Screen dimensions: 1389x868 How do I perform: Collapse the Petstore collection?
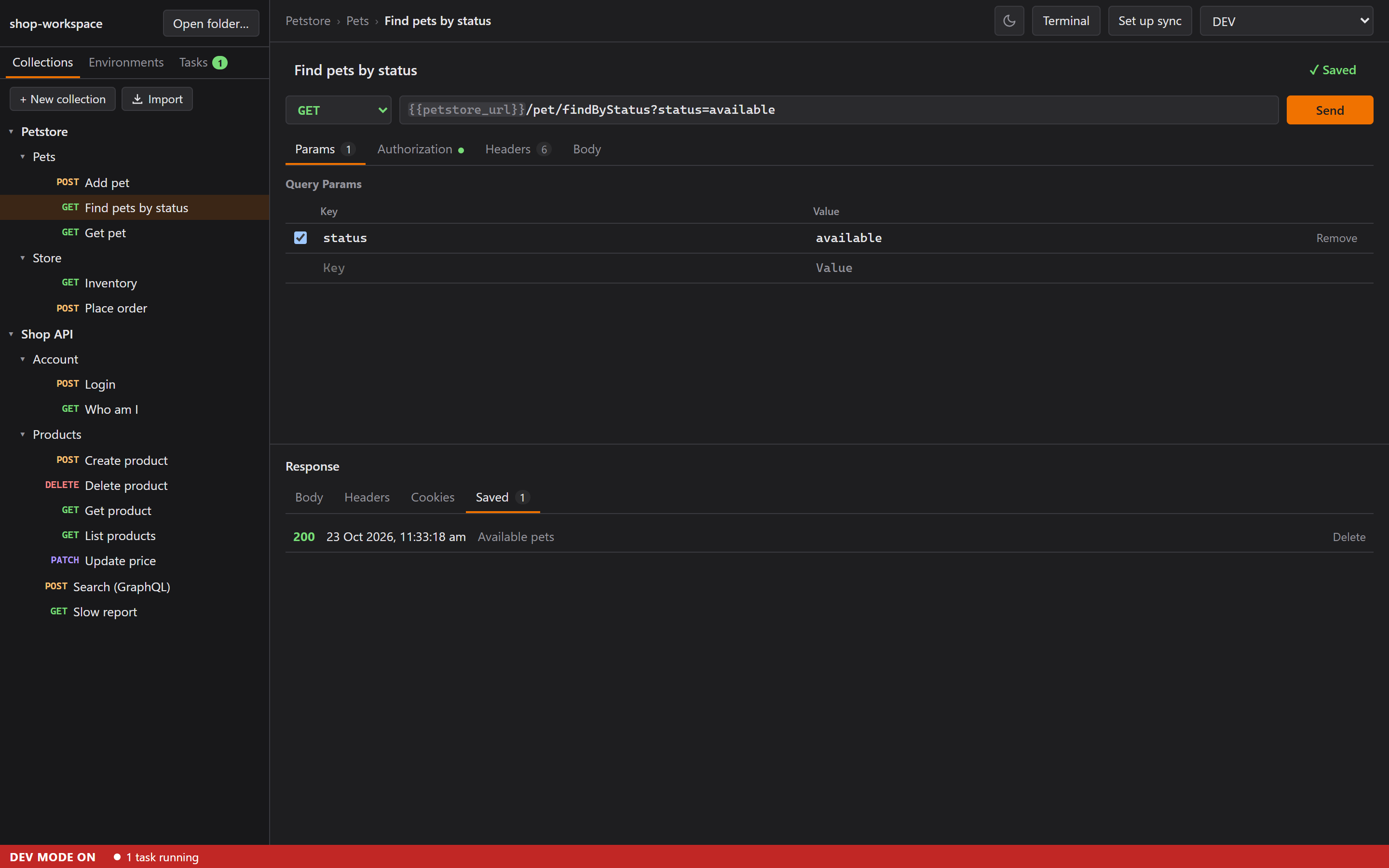click(11, 132)
